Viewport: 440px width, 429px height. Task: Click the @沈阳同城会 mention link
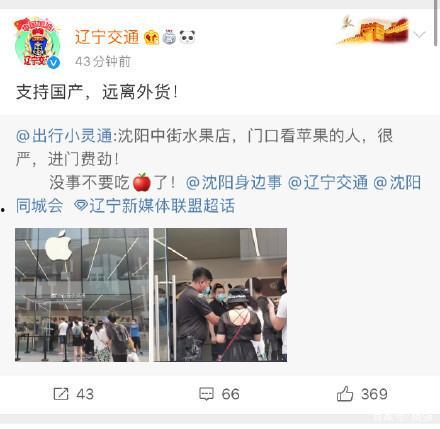[218, 194]
